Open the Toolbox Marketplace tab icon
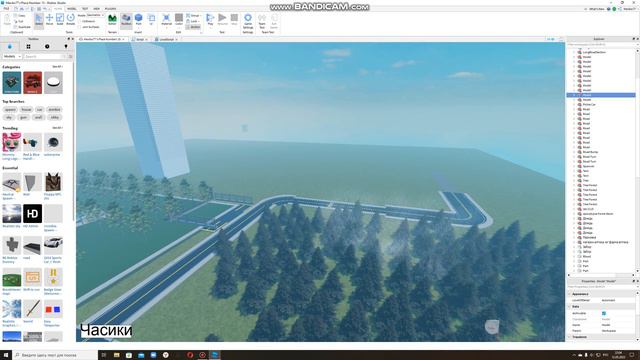640x360 pixels. pos(10,47)
